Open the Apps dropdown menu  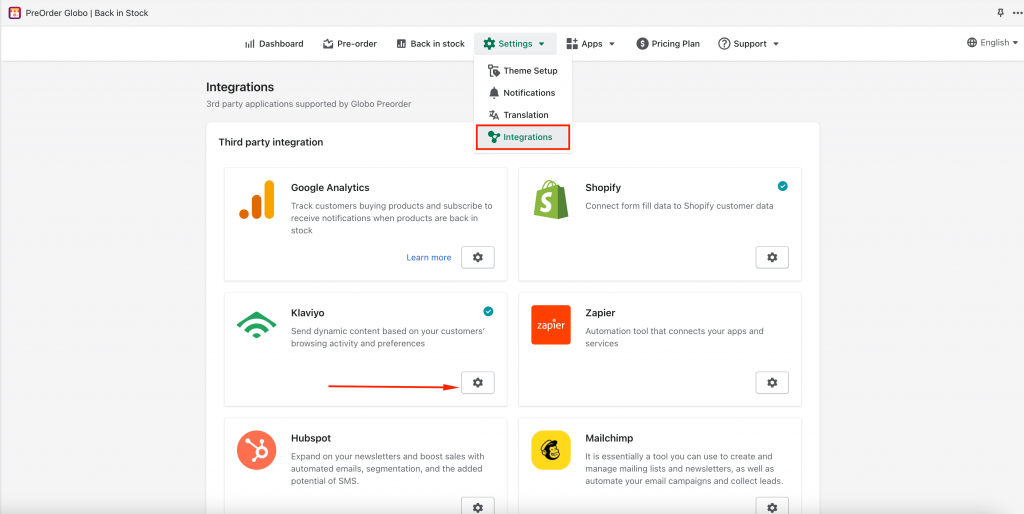pyautogui.click(x=591, y=44)
